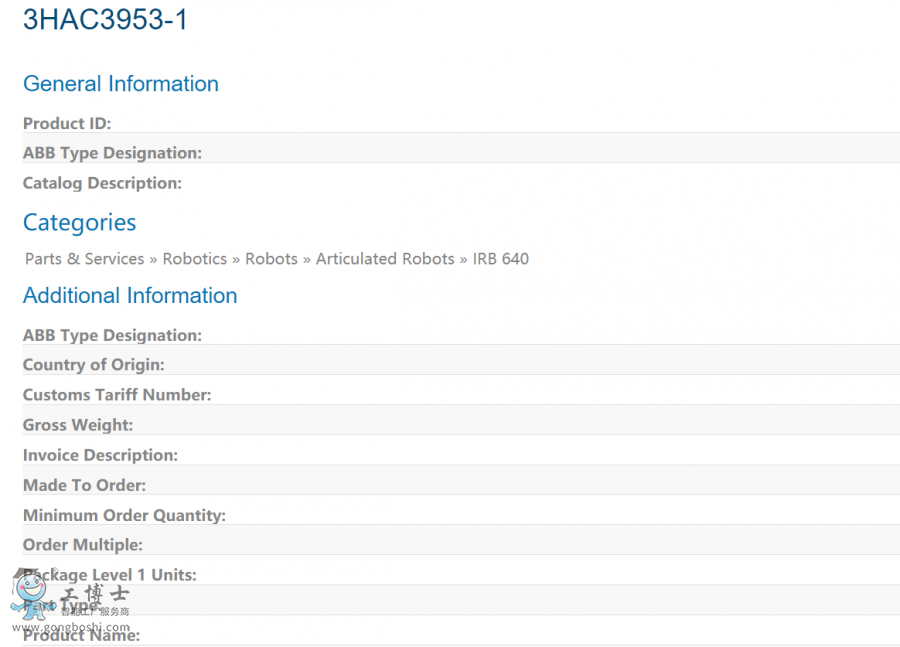Image resolution: width=900 pixels, height=647 pixels.
Task: Click the 3HAC3953-1 product title
Action: point(105,20)
